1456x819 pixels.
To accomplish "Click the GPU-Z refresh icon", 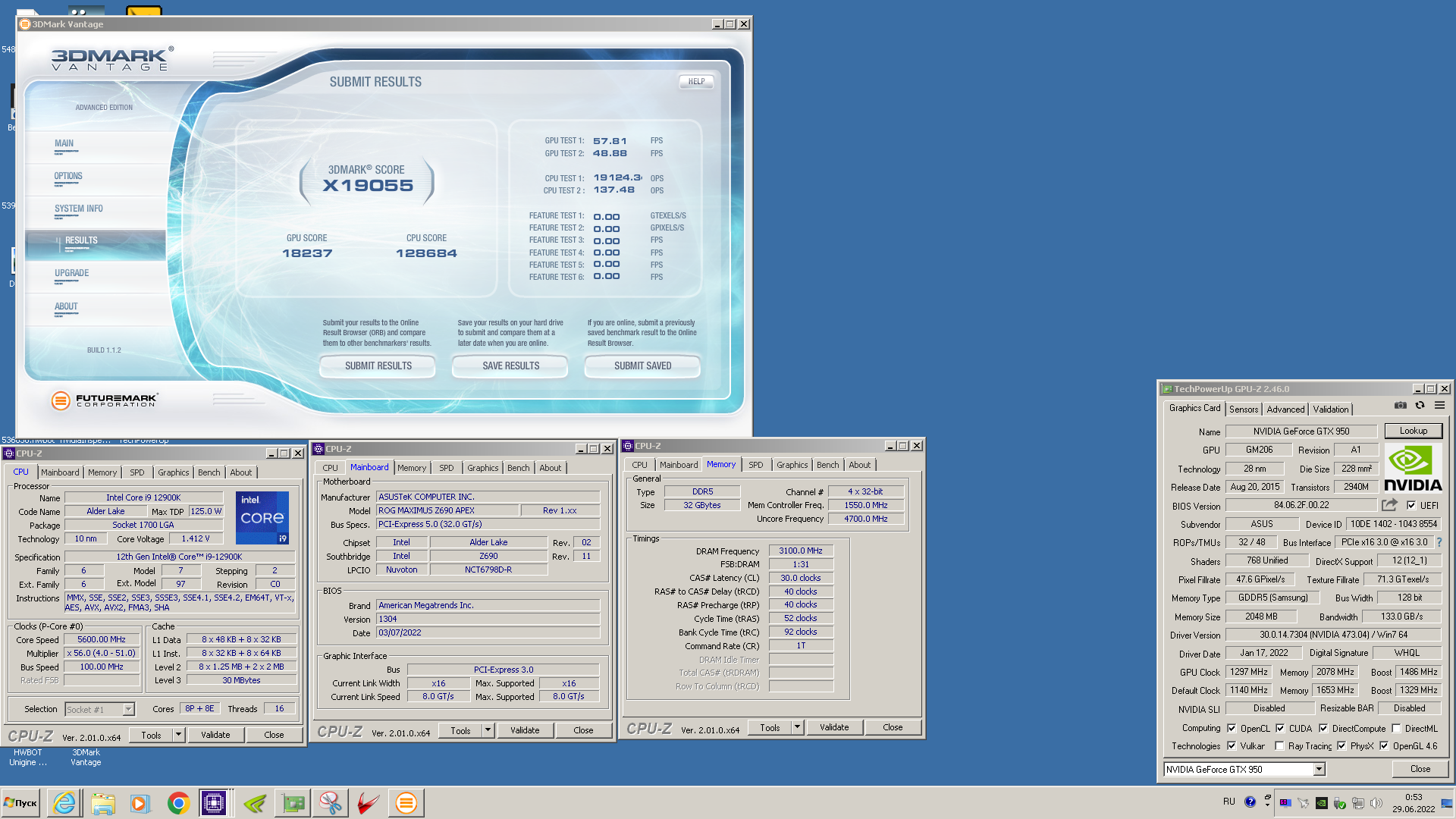I will coord(1420,406).
